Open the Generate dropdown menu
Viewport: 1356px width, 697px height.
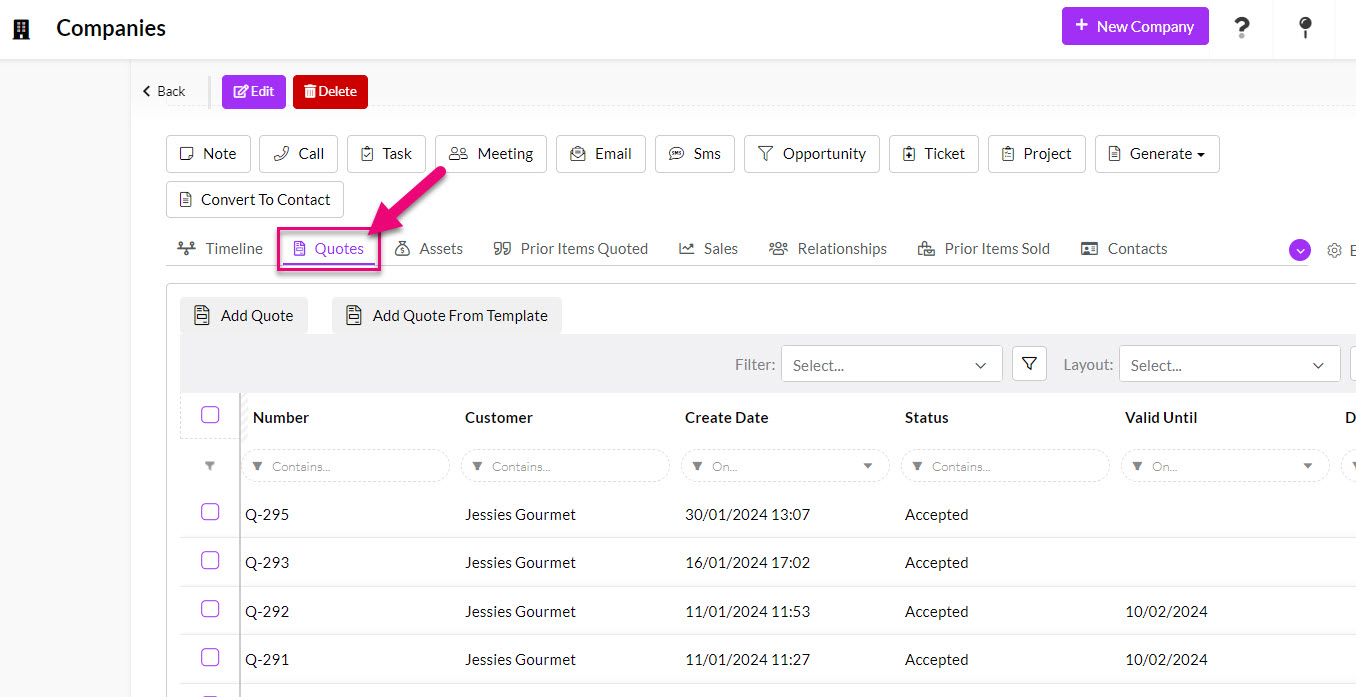tap(1156, 154)
